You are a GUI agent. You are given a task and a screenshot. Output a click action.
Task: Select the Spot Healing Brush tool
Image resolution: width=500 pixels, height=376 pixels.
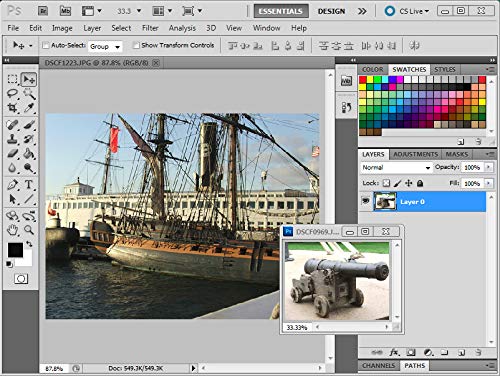[12, 125]
